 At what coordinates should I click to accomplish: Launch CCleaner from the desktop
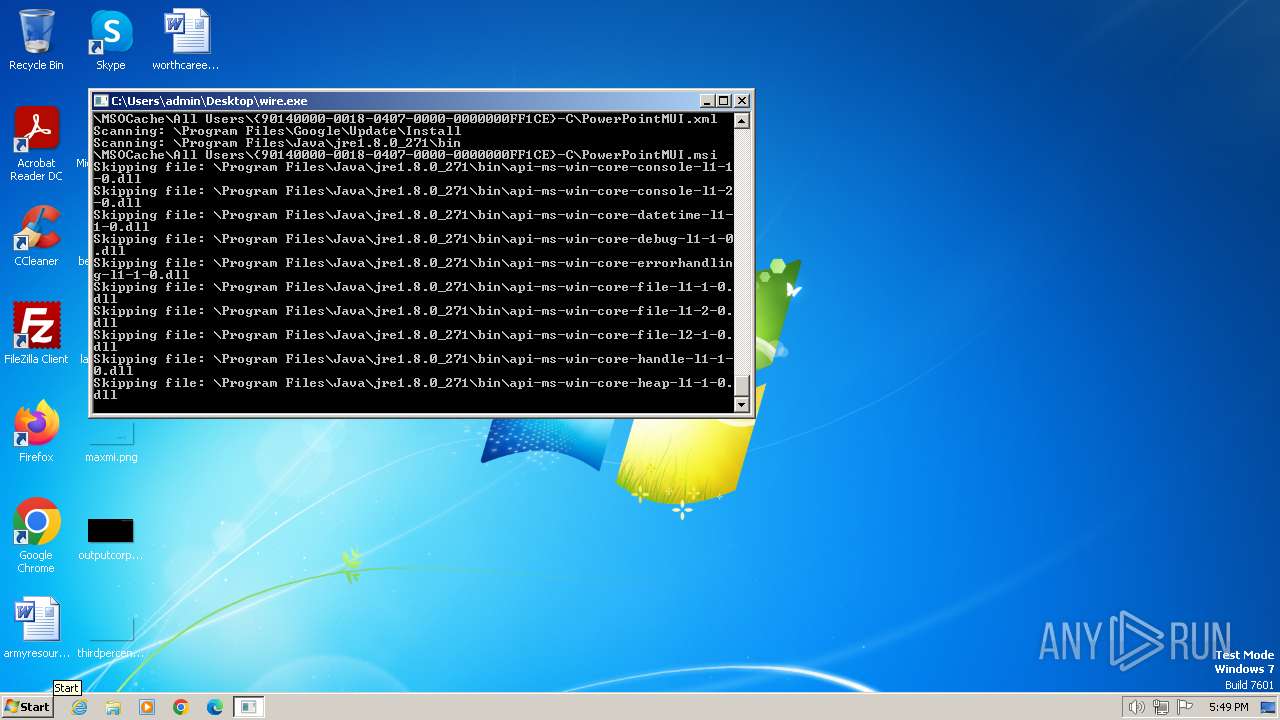[36, 236]
